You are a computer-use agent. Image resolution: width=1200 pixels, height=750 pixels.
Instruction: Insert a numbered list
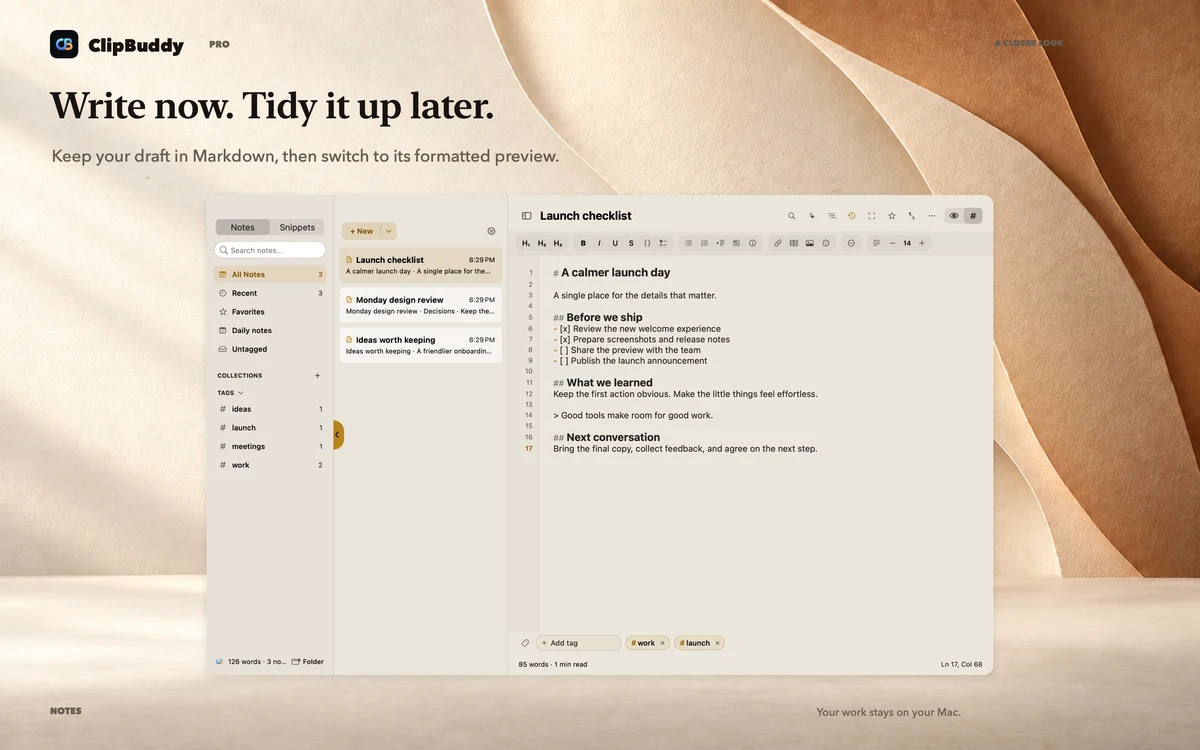coord(704,243)
